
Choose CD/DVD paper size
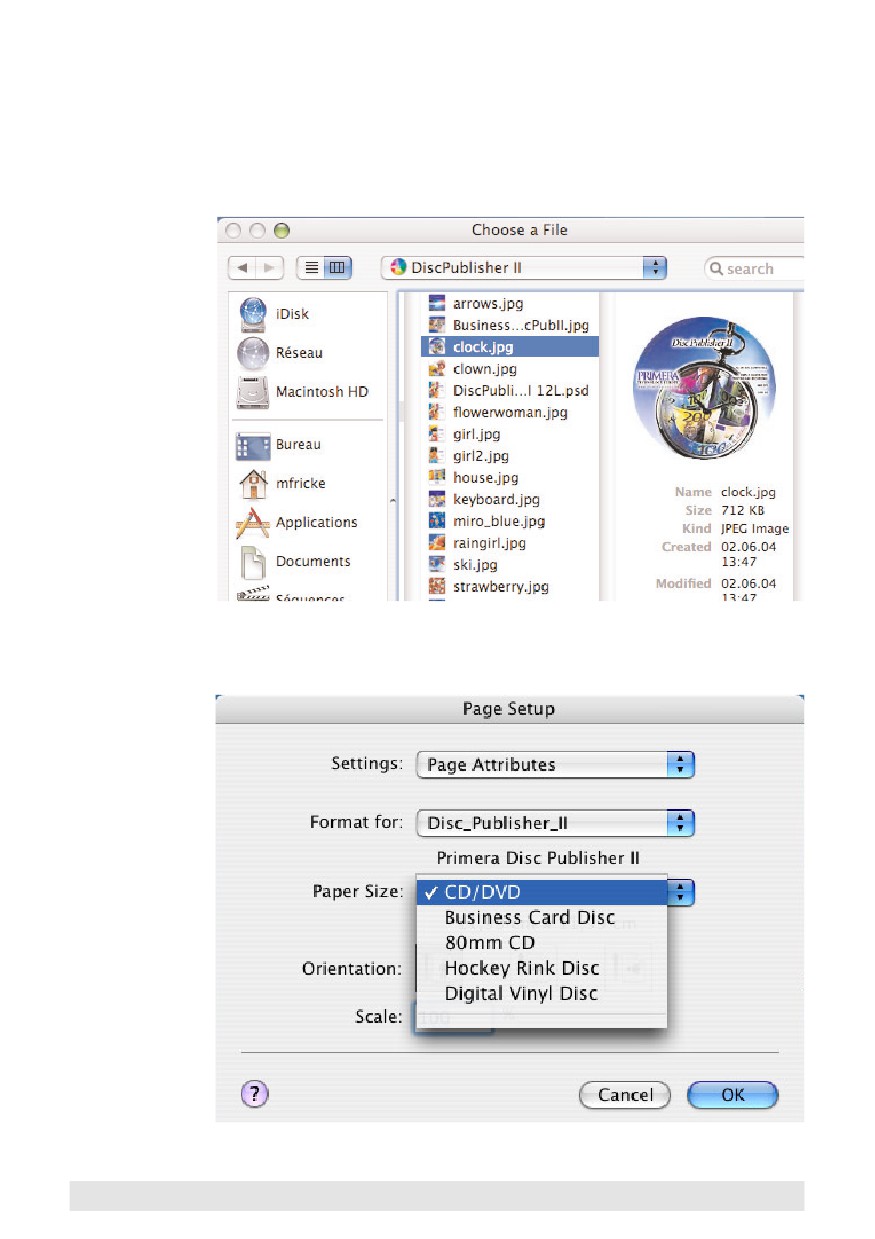coord(541,892)
